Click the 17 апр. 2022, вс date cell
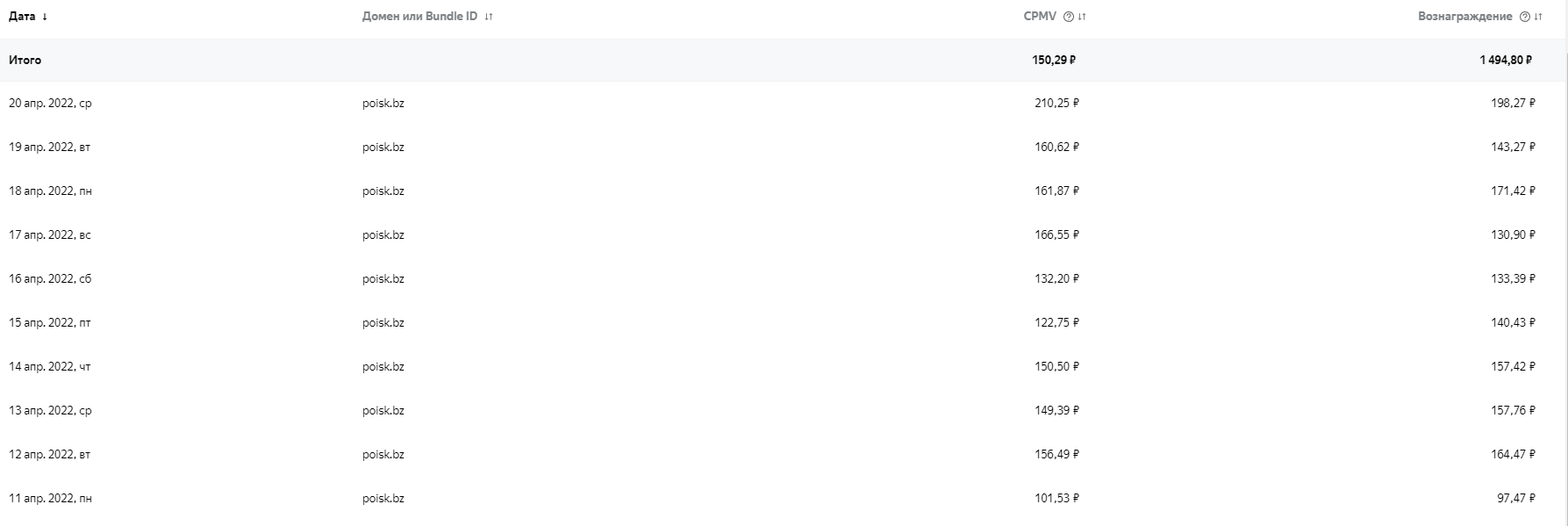The height and width of the screenshot is (526, 1568). 50,235
